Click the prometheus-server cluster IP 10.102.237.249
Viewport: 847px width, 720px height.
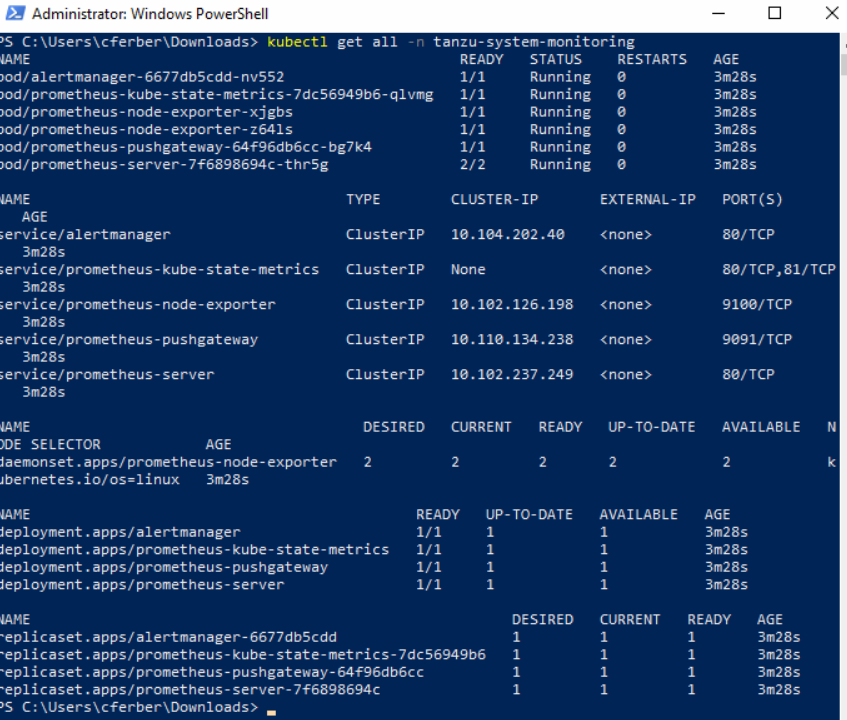[x=512, y=375]
